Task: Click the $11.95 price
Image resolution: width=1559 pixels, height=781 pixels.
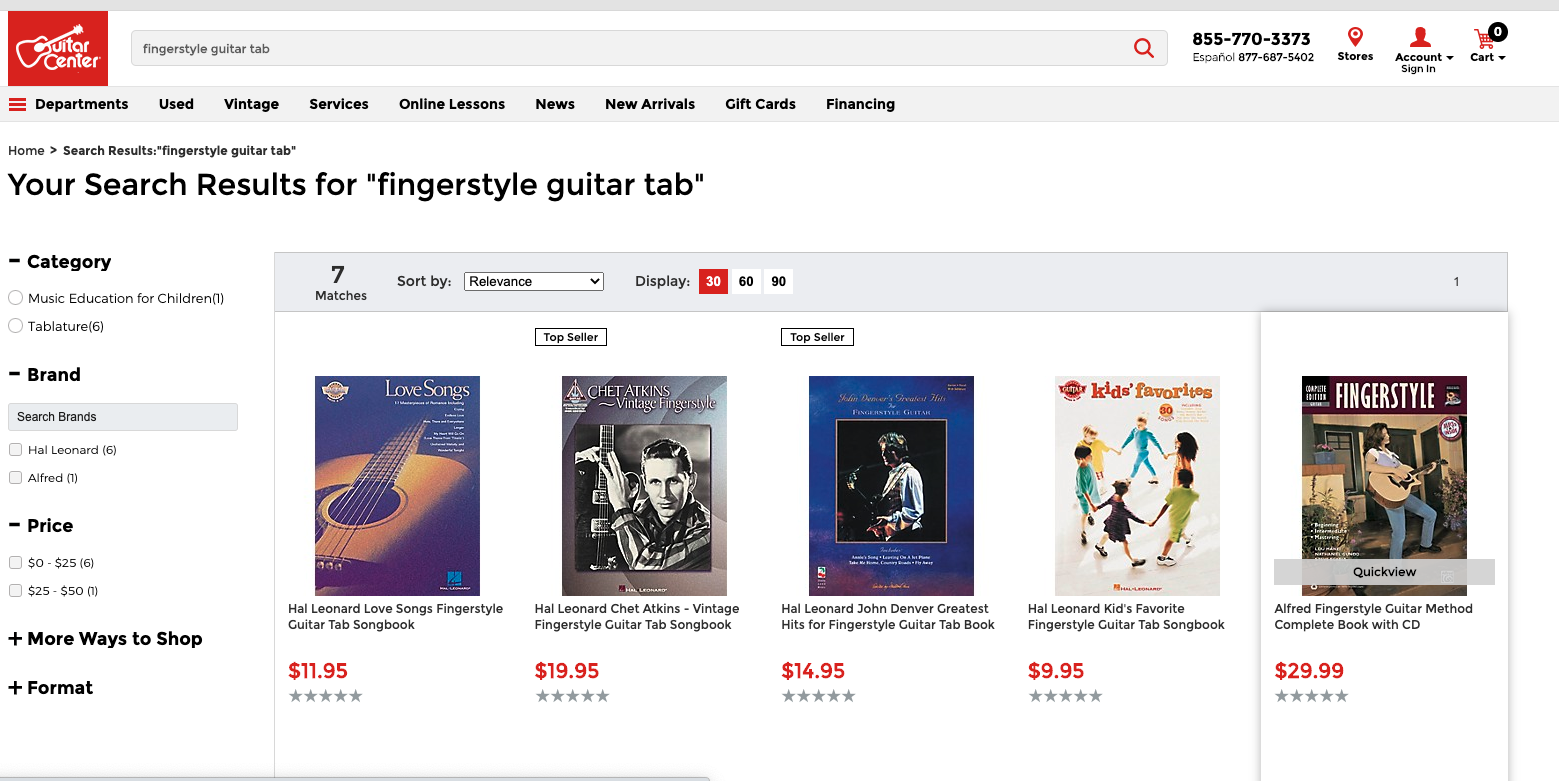Action: (318, 671)
